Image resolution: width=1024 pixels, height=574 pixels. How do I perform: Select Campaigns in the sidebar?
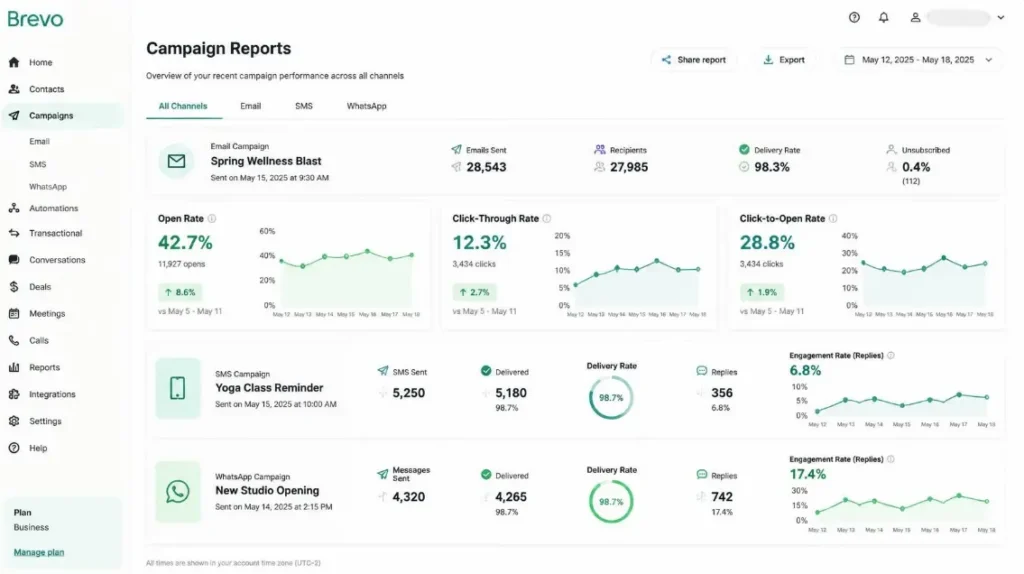click(x=62, y=116)
